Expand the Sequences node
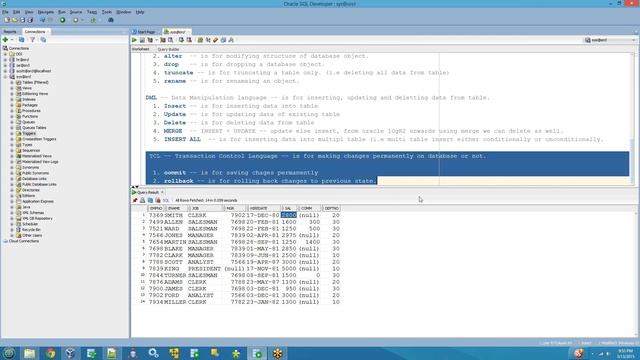 pyautogui.click(x=12, y=151)
